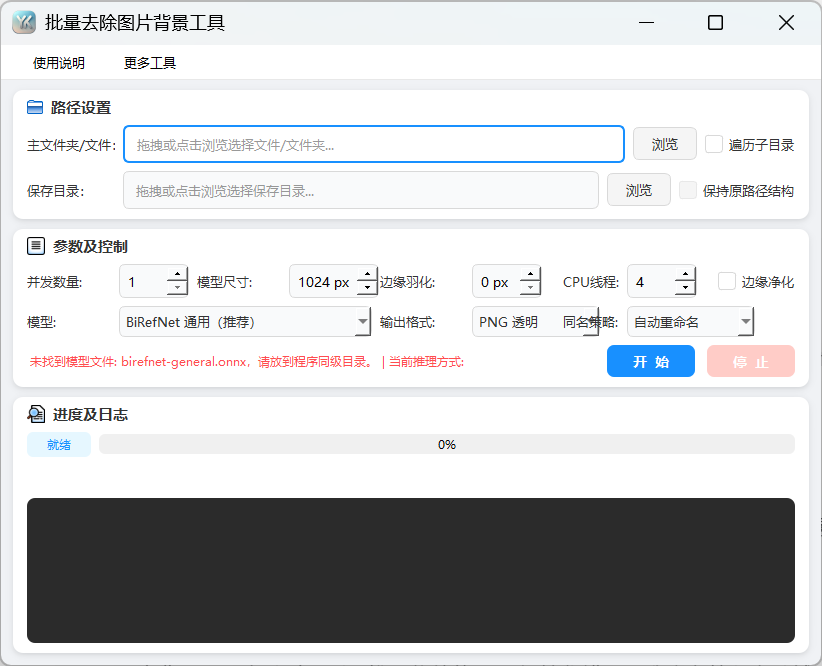Click 浏览 button for main folder
Image resolution: width=822 pixels, height=666 pixels.
665,144
